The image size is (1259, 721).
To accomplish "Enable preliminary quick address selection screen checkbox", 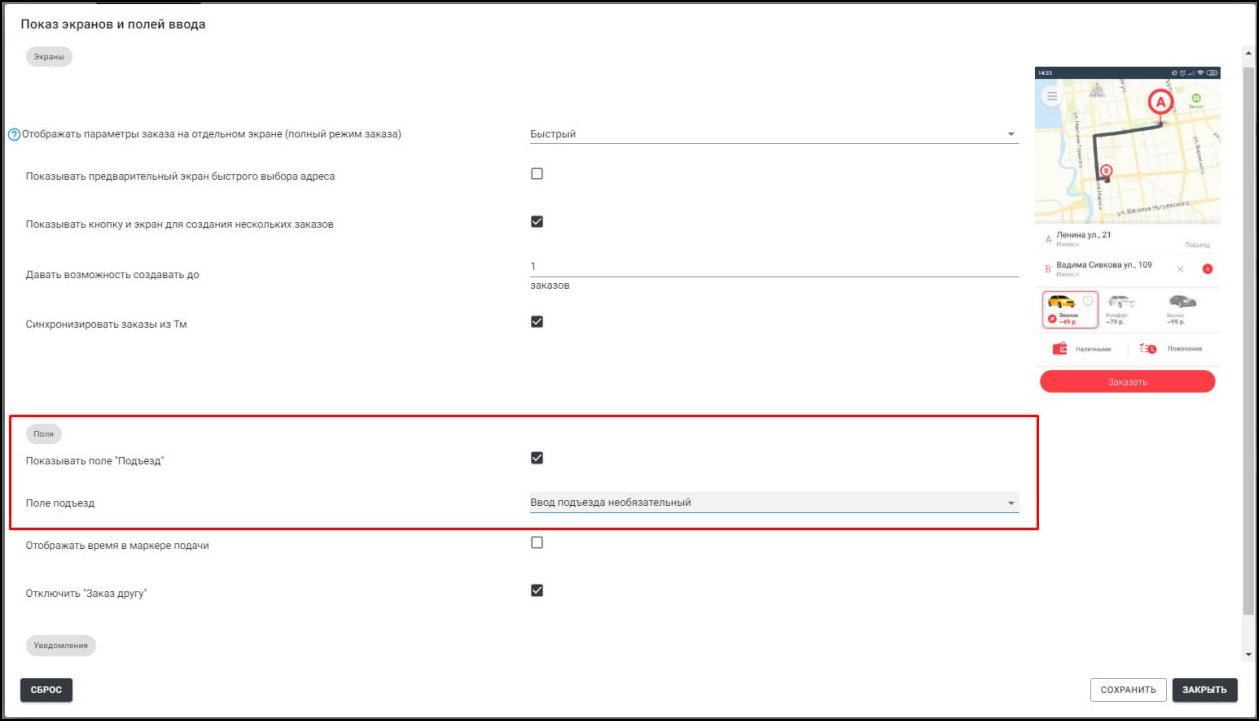I will tap(537, 174).
